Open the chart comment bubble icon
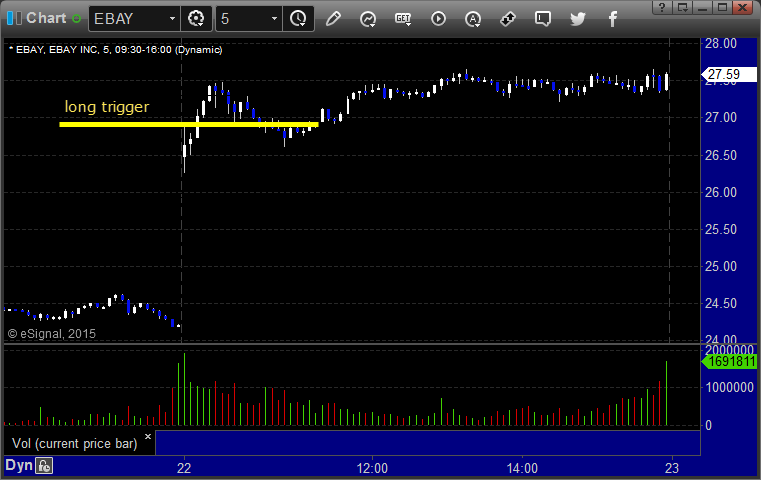Viewport: 761px width, 480px height. coord(543,19)
